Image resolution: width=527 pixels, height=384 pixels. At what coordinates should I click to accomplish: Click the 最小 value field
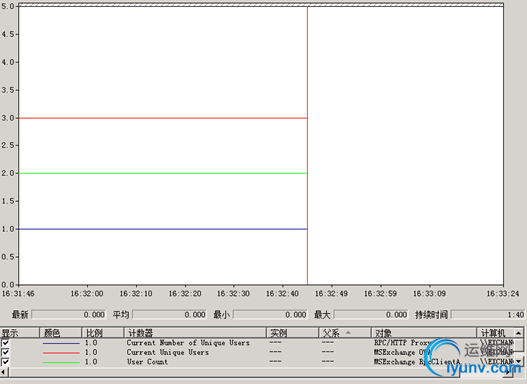coord(270,315)
